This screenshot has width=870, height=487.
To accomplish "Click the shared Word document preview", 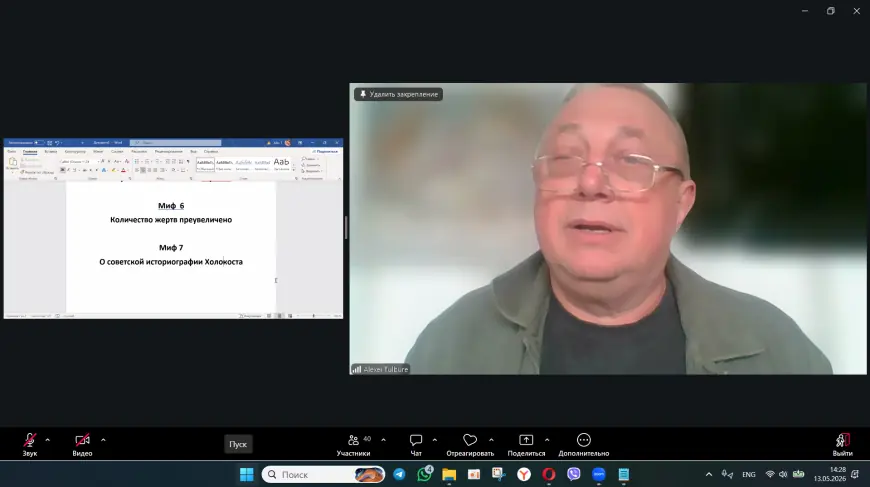I will (x=173, y=229).
